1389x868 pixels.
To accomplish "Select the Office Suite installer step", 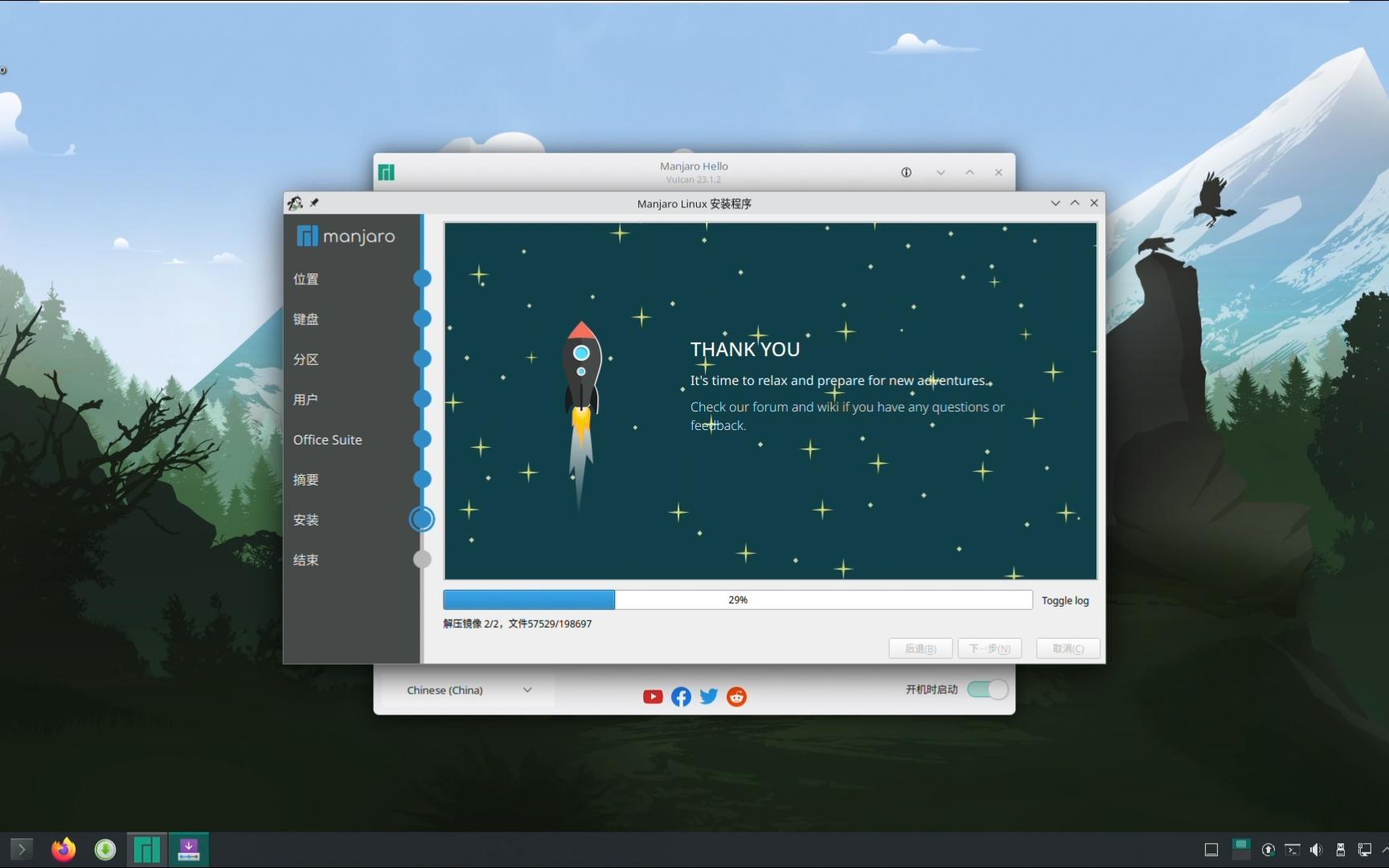I will (x=328, y=440).
